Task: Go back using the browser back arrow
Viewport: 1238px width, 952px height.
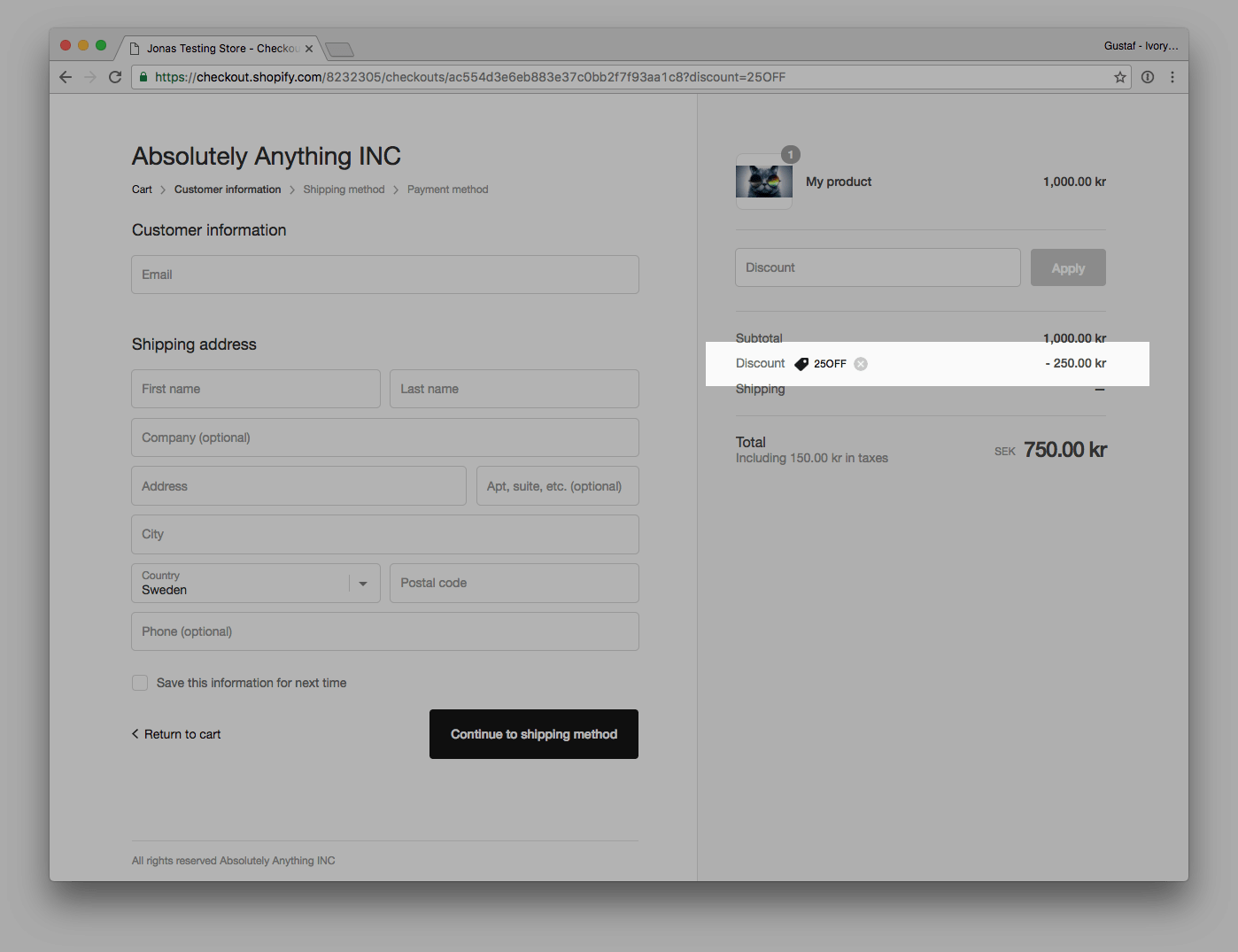Action: click(66, 77)
